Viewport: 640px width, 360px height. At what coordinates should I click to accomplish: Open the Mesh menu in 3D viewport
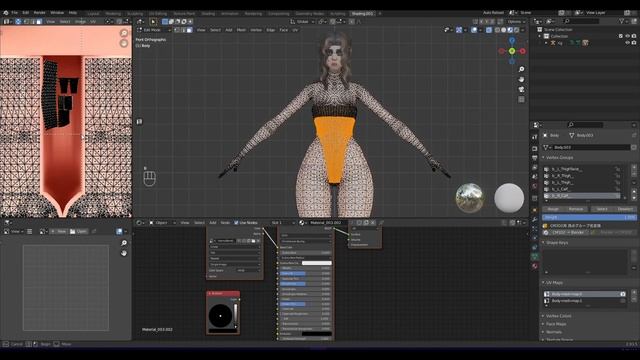[x=241, y=30]
